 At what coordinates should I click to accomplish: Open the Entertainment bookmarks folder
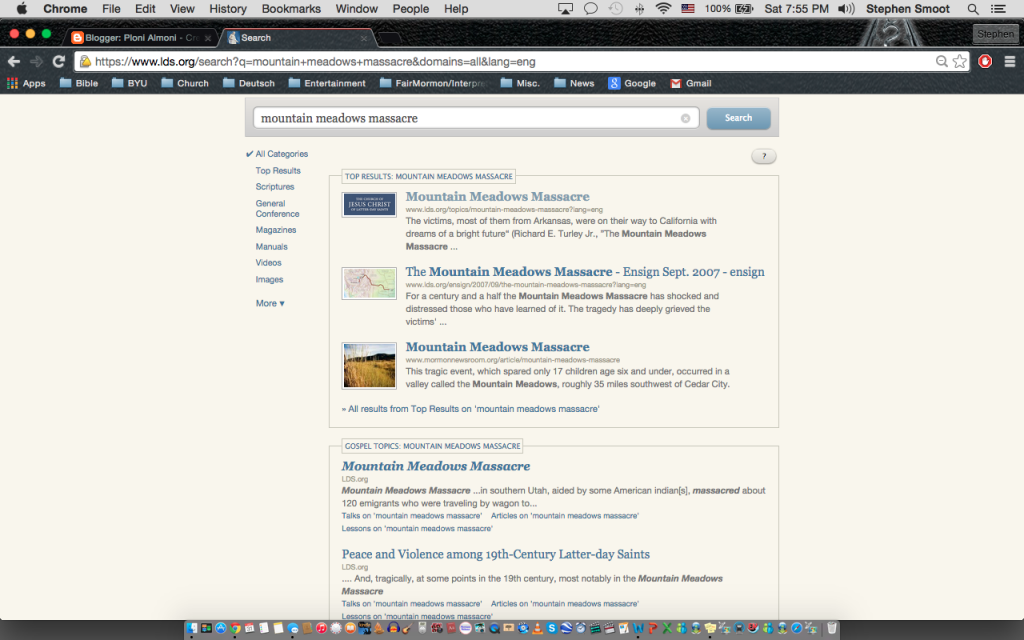coord(327,84)
